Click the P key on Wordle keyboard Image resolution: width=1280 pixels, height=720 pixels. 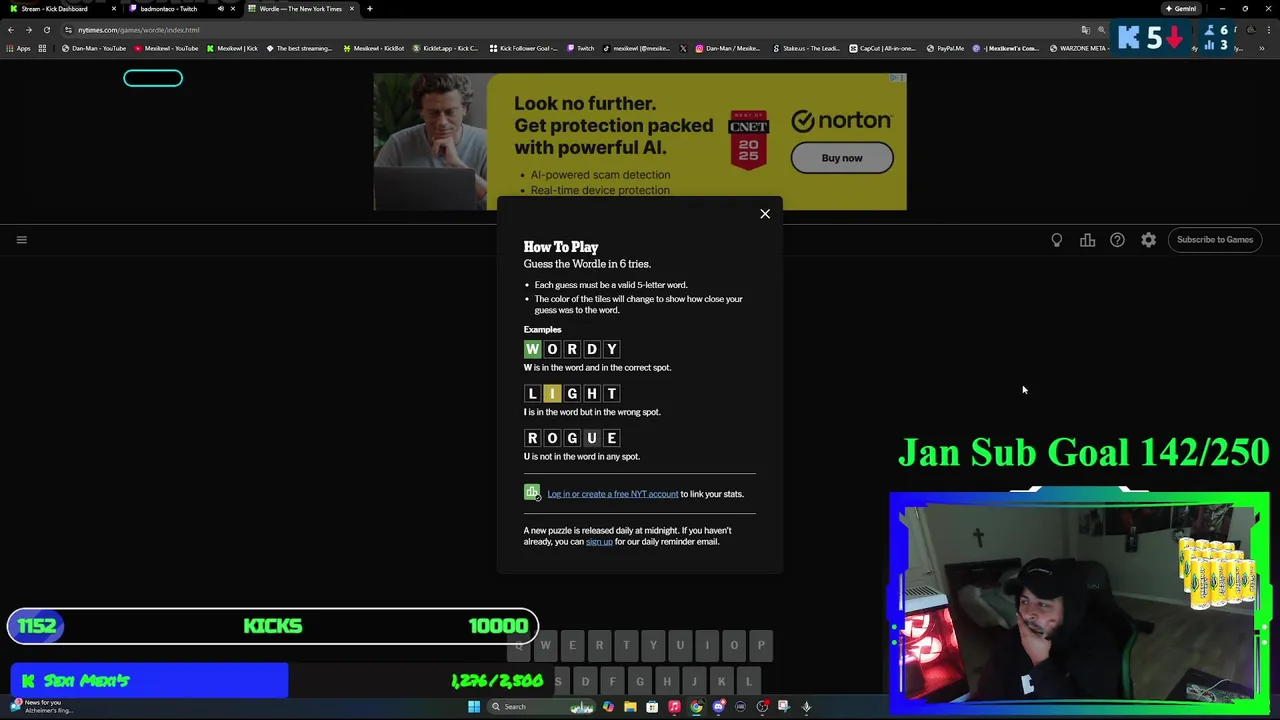pos(761,646)
